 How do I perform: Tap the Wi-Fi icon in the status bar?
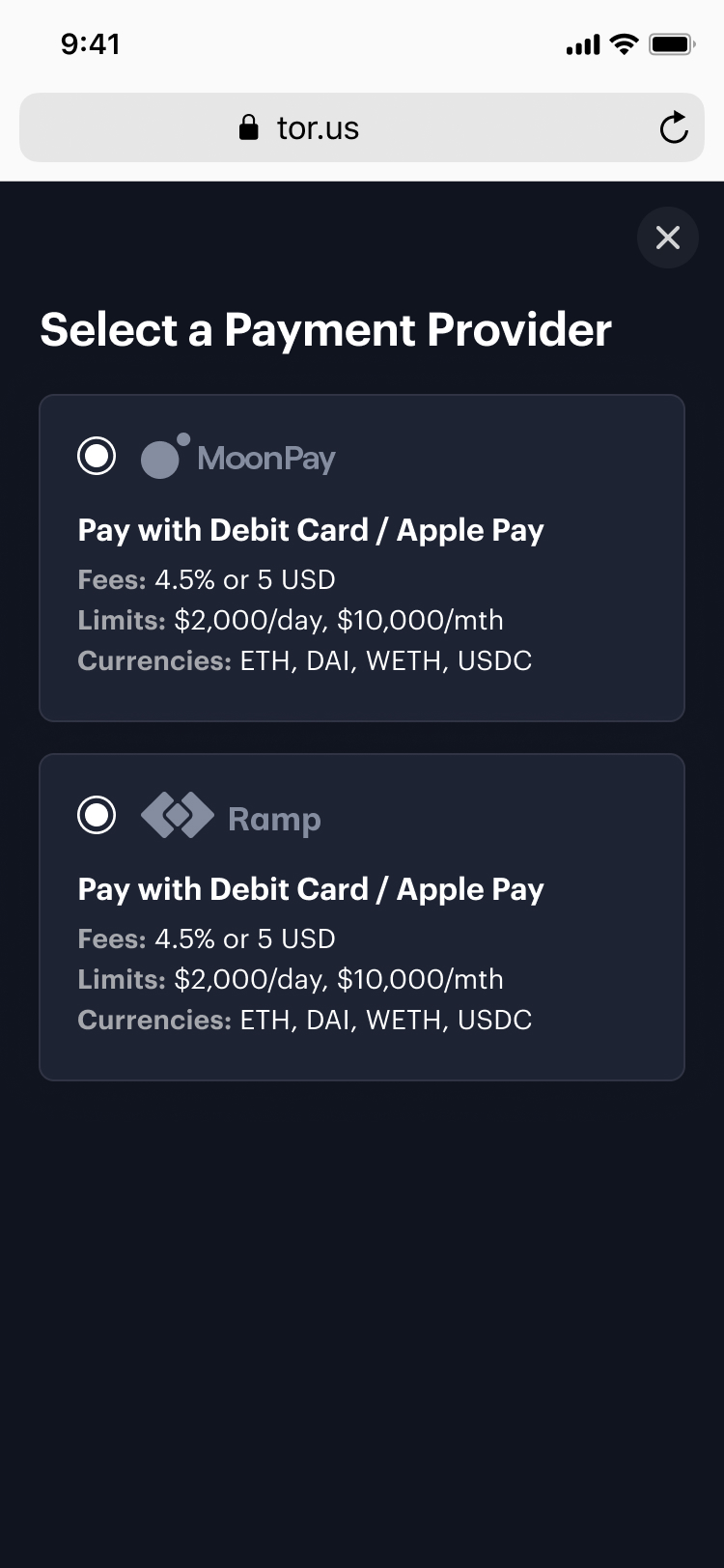(x=625, y=44)
